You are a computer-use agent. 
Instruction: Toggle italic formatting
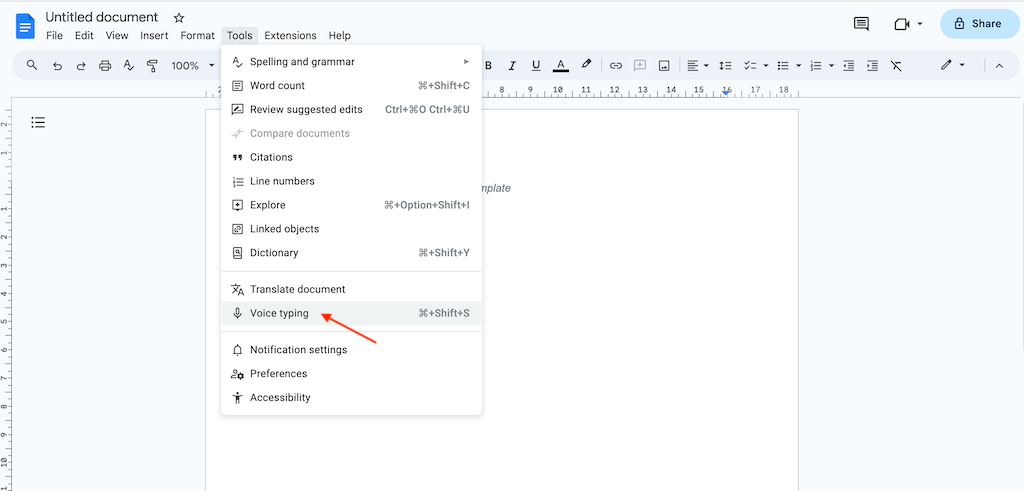coord(512,65)
